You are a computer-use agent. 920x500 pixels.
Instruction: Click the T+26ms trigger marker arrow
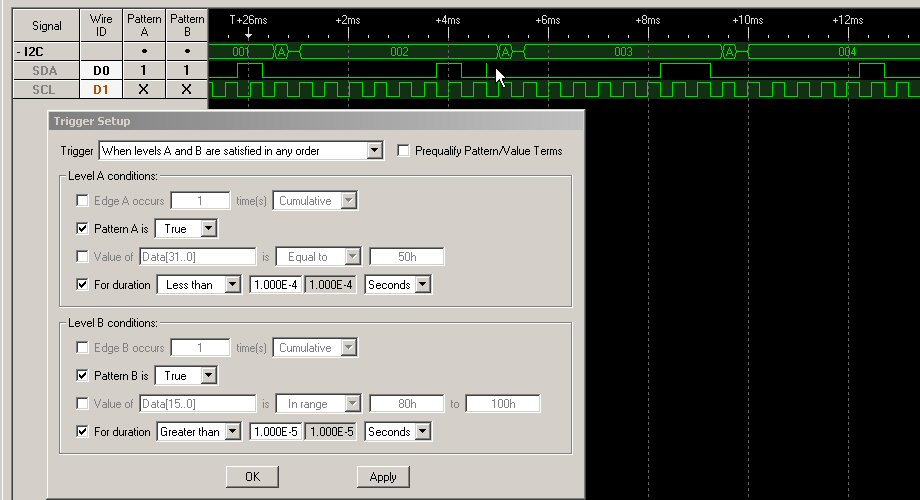248,33
